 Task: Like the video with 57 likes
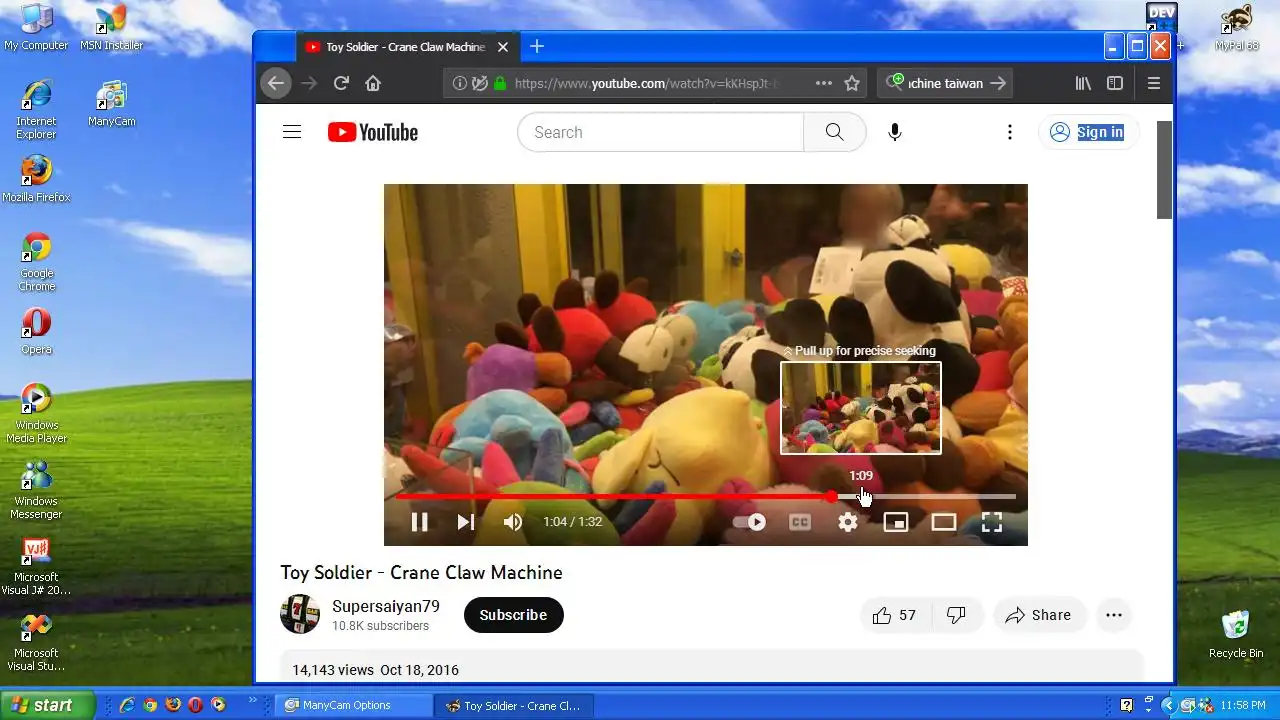click(894, 615)
